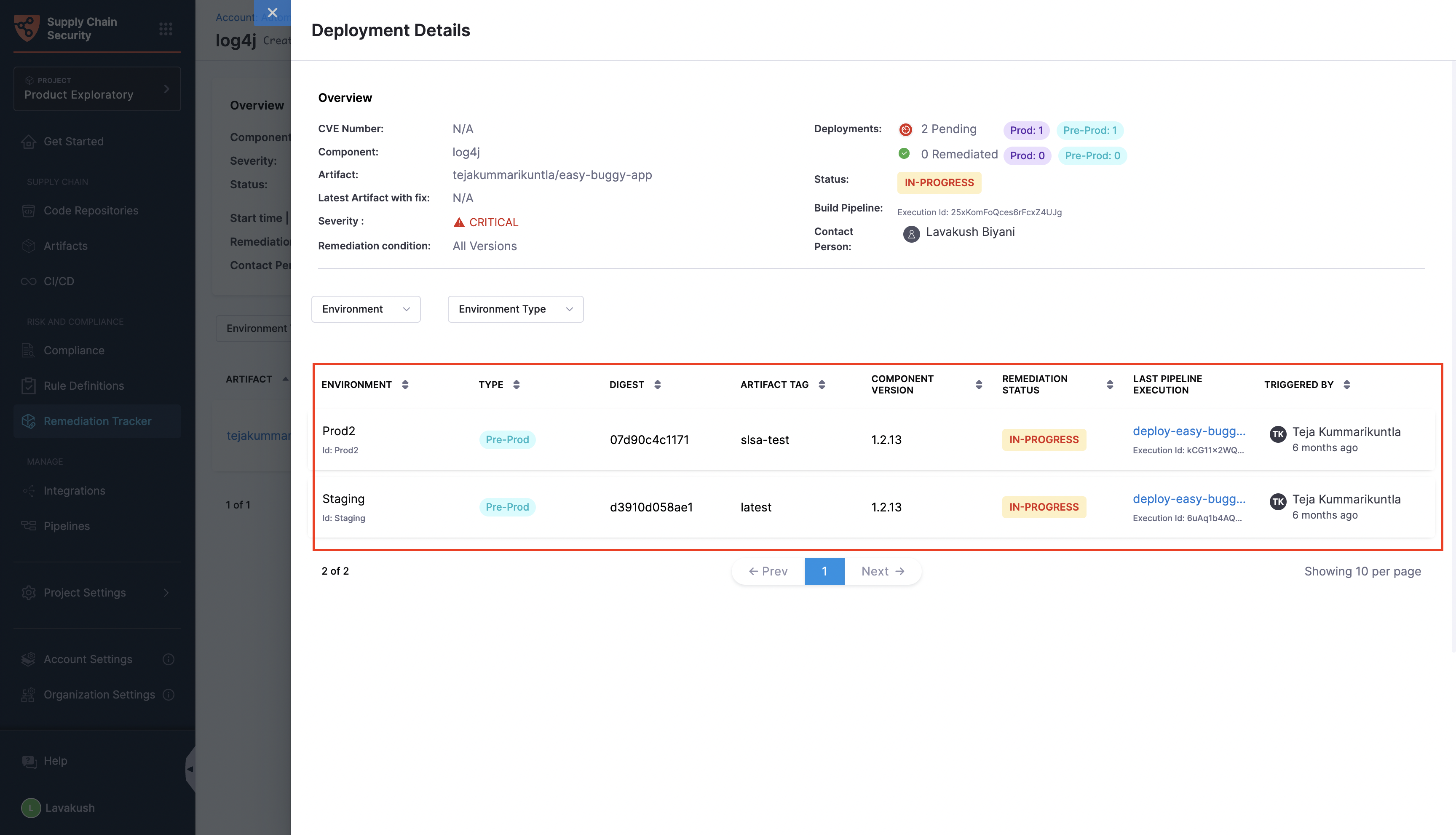The height and width of the screenshot is (835, 1456).
Task: Click the module switcher grid icon
Action: pyautogui.click(x=166, y=29)
